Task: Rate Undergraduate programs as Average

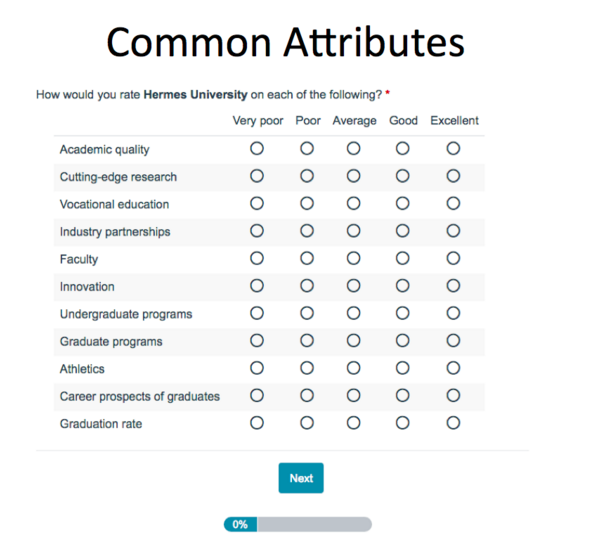Action: click(x=353, y=313)
